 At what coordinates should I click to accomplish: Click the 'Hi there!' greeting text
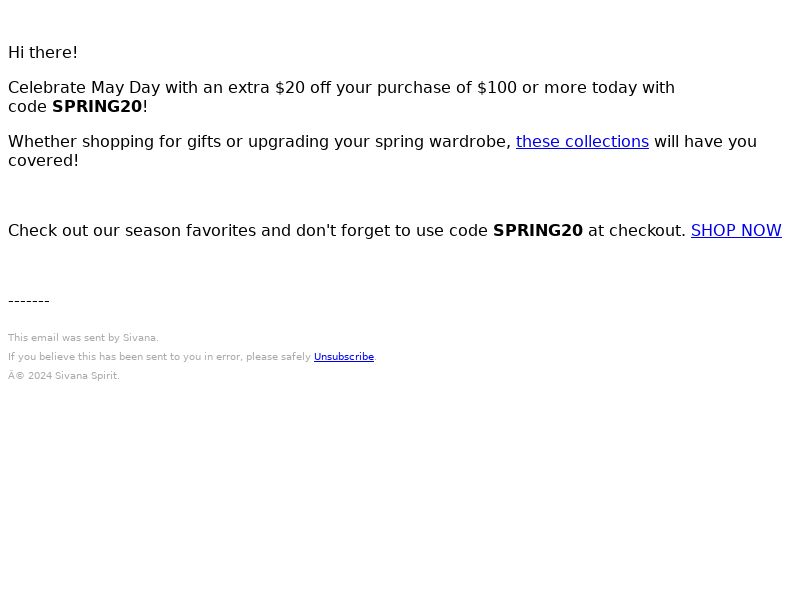pos(43,53)
